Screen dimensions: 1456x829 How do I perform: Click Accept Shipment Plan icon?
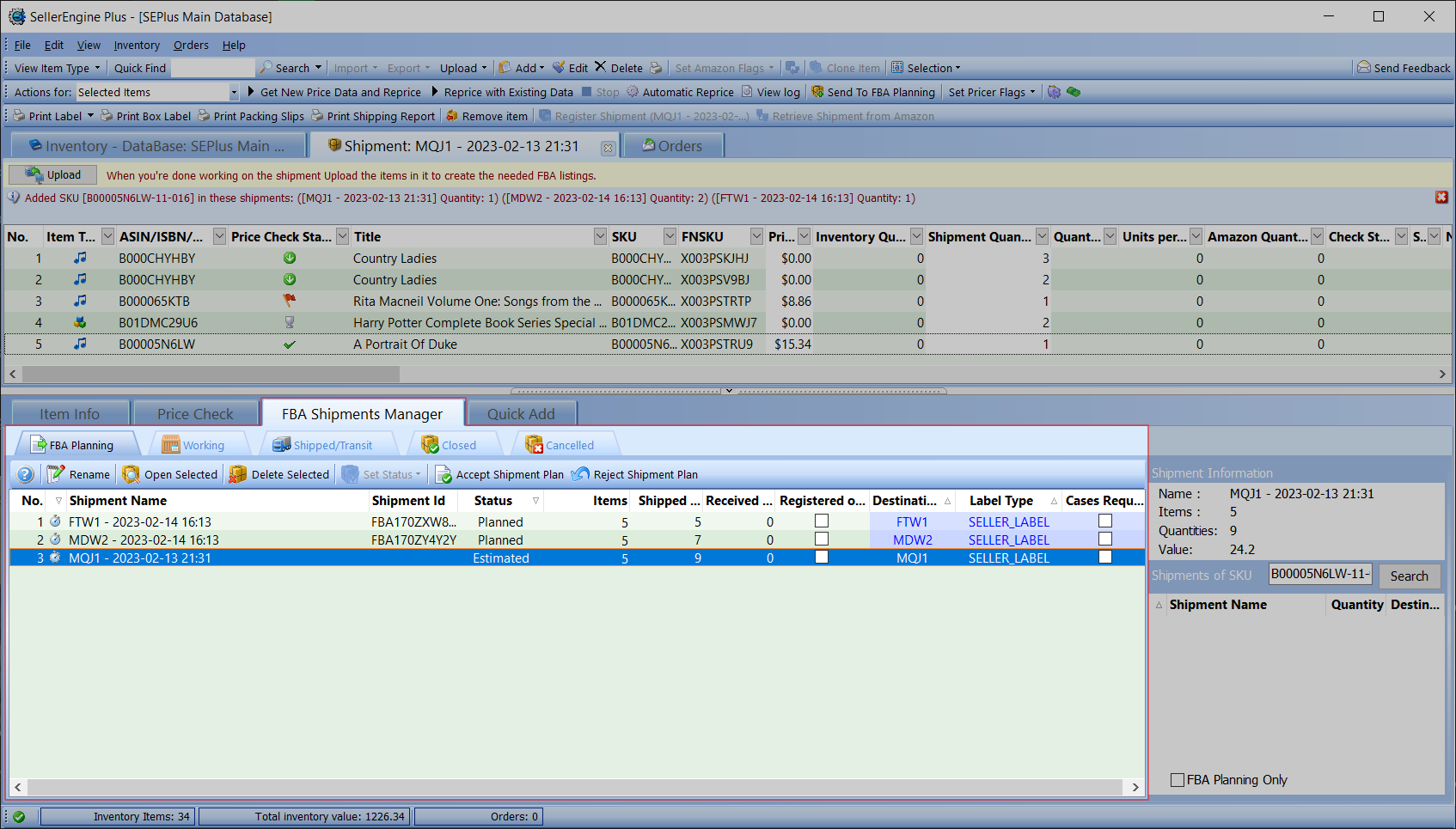(444, 474)
